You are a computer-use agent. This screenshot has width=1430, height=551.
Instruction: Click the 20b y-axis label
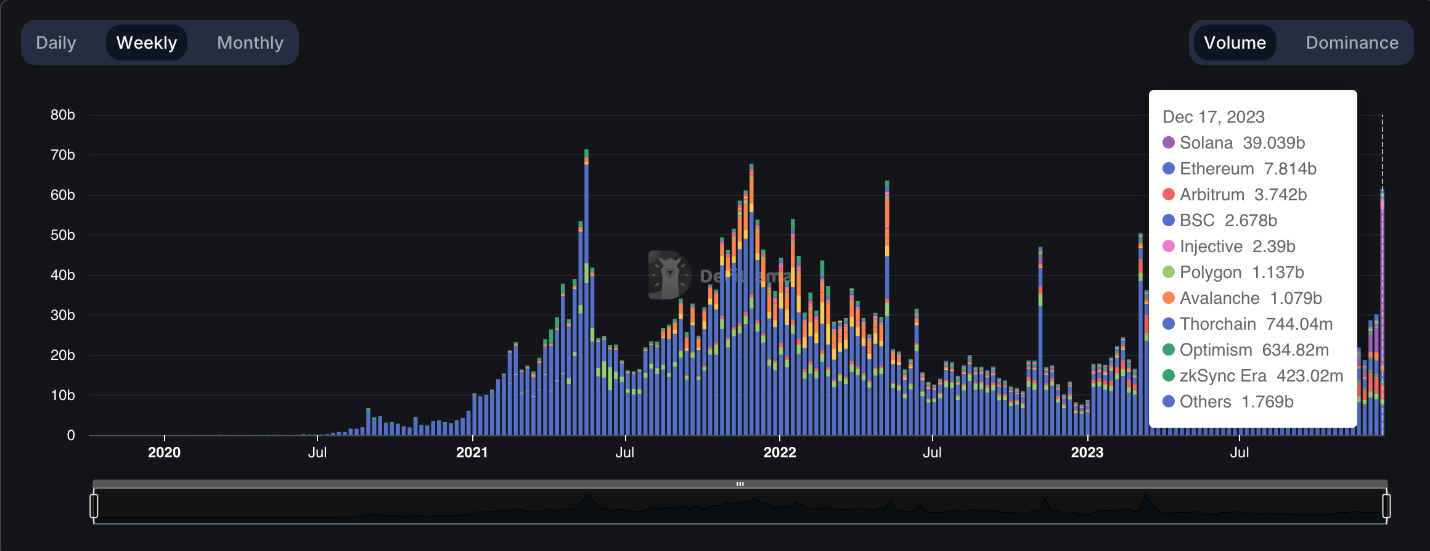click(x=63, y=355)
